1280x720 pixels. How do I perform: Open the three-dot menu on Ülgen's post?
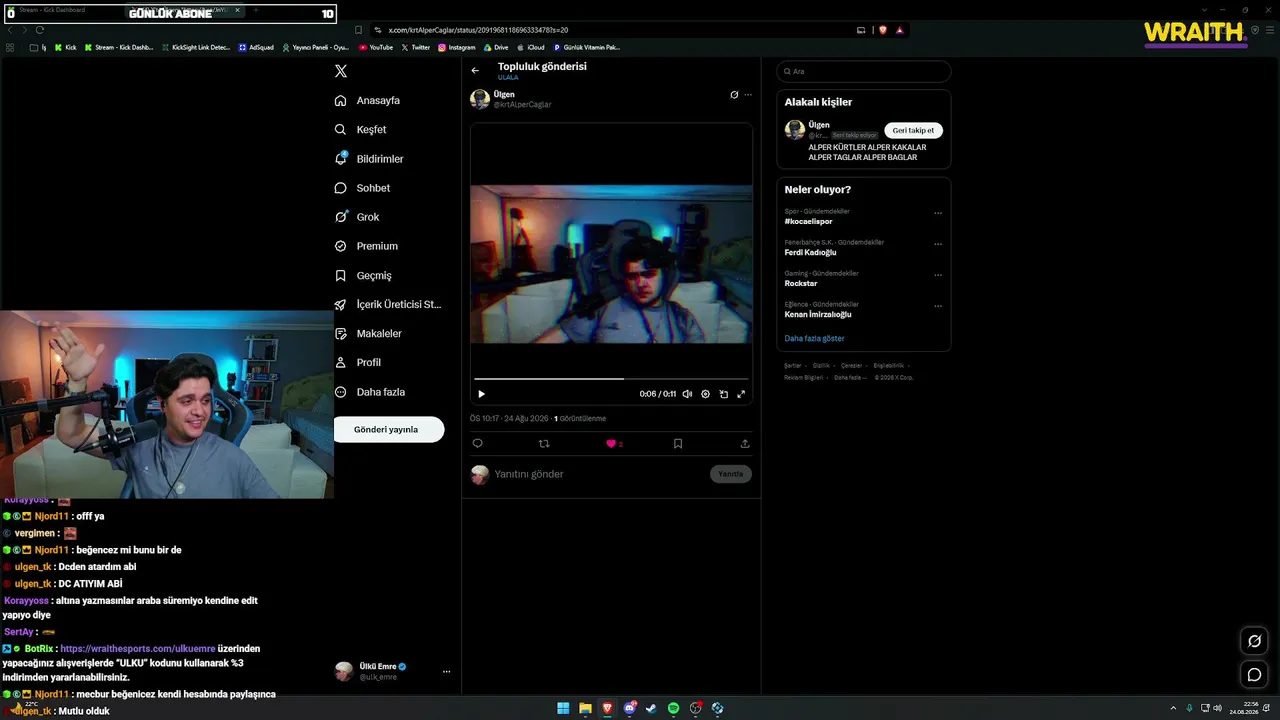748,95
